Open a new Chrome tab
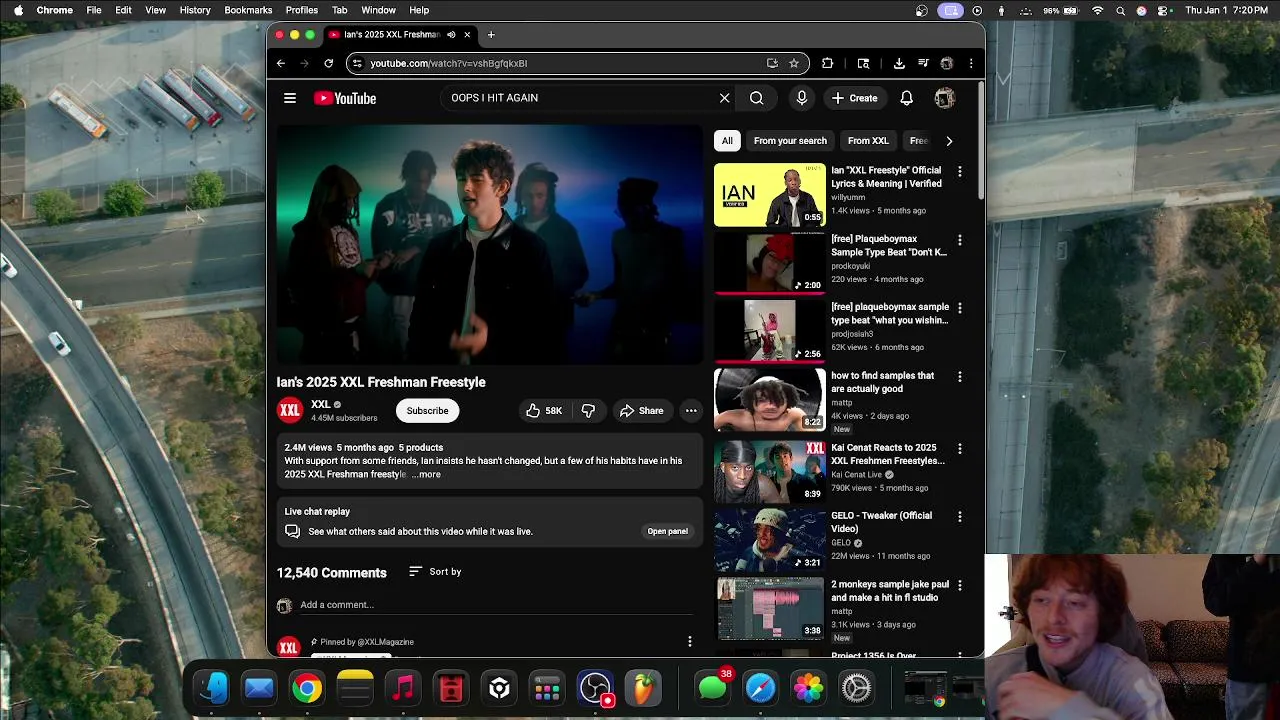 click(x=491, y=35)
